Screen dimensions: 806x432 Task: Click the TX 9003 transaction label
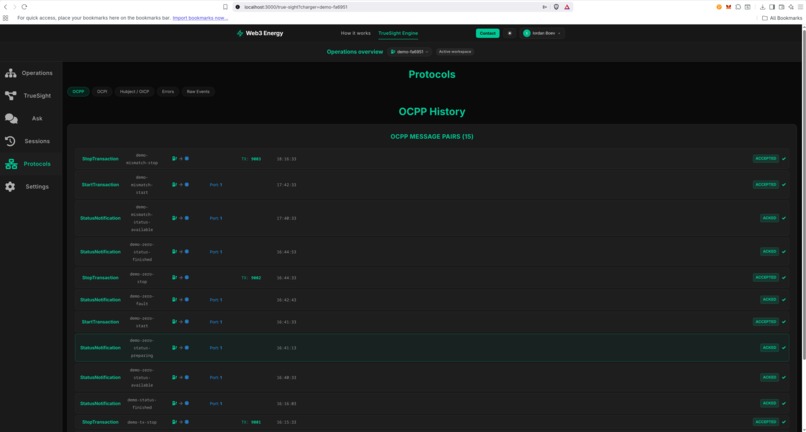pos(251,159)
